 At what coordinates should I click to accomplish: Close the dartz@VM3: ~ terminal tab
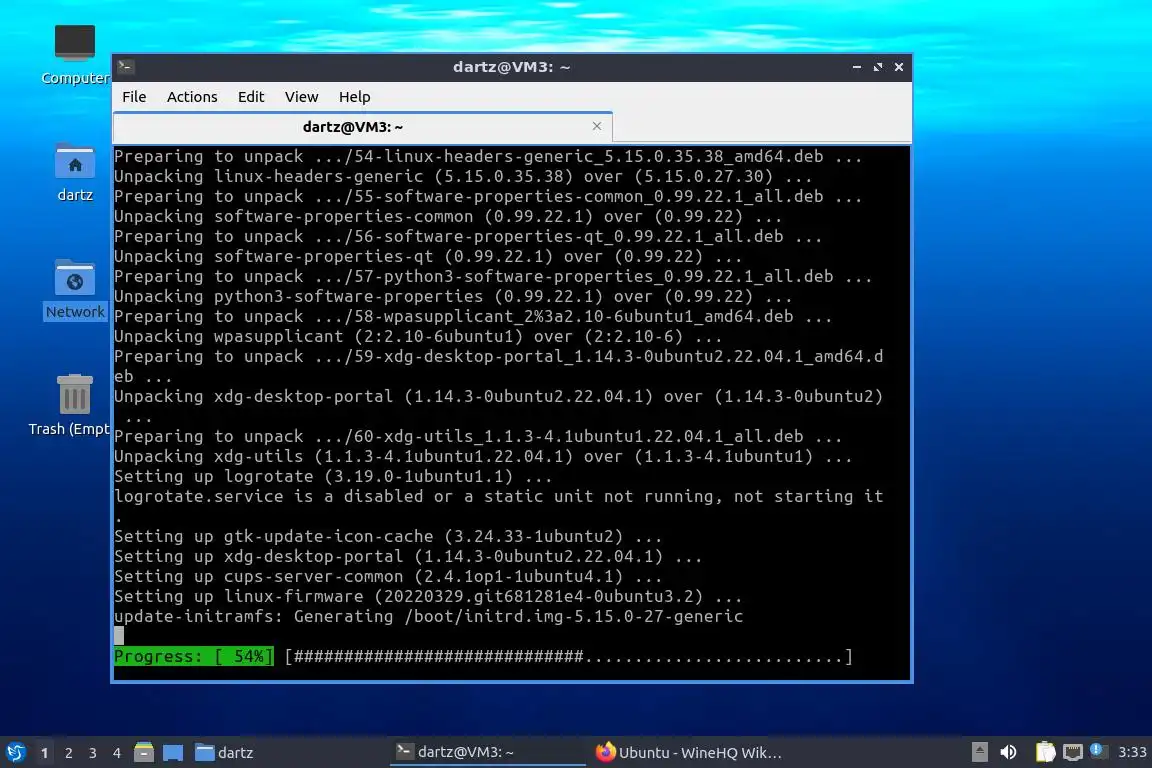(x=597, y=126)
